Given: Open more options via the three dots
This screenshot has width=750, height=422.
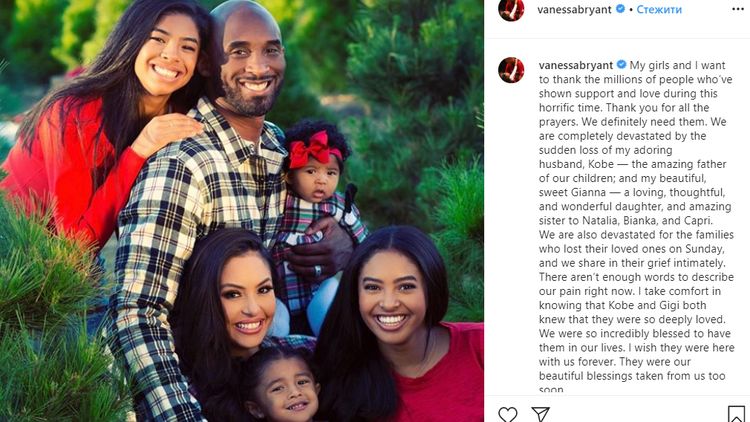Looking at the screenshot, I should [738, 9].
